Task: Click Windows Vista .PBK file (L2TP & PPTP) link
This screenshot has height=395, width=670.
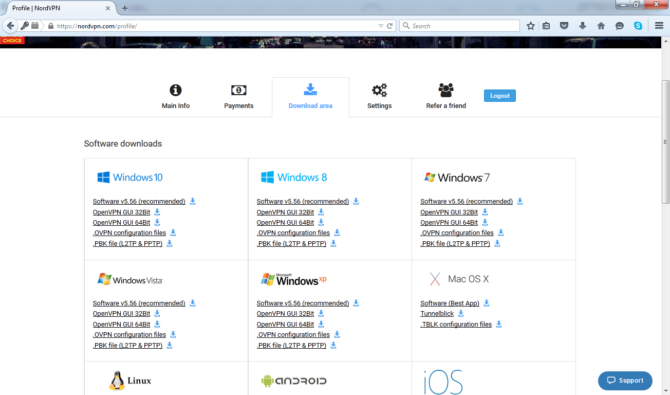Action: 128,345
